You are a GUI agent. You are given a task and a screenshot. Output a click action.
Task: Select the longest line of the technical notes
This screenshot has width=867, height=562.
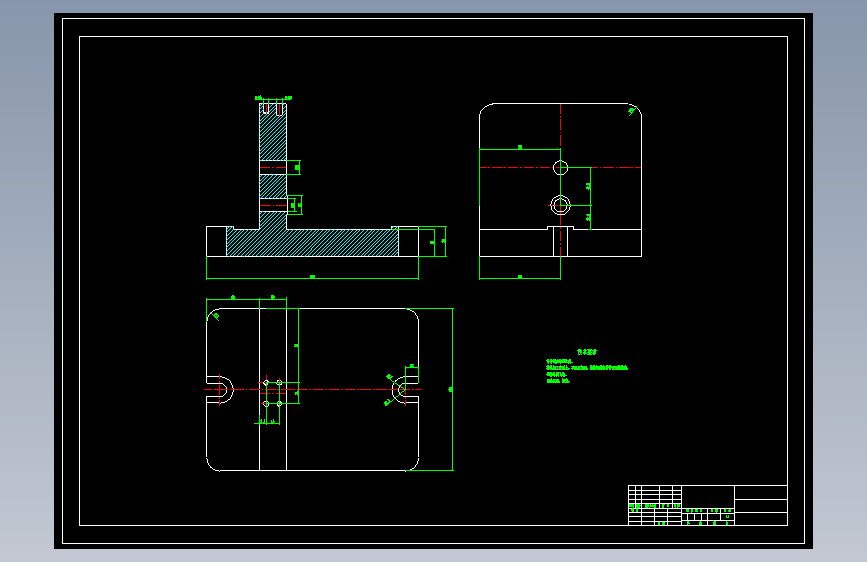(587, 368)
